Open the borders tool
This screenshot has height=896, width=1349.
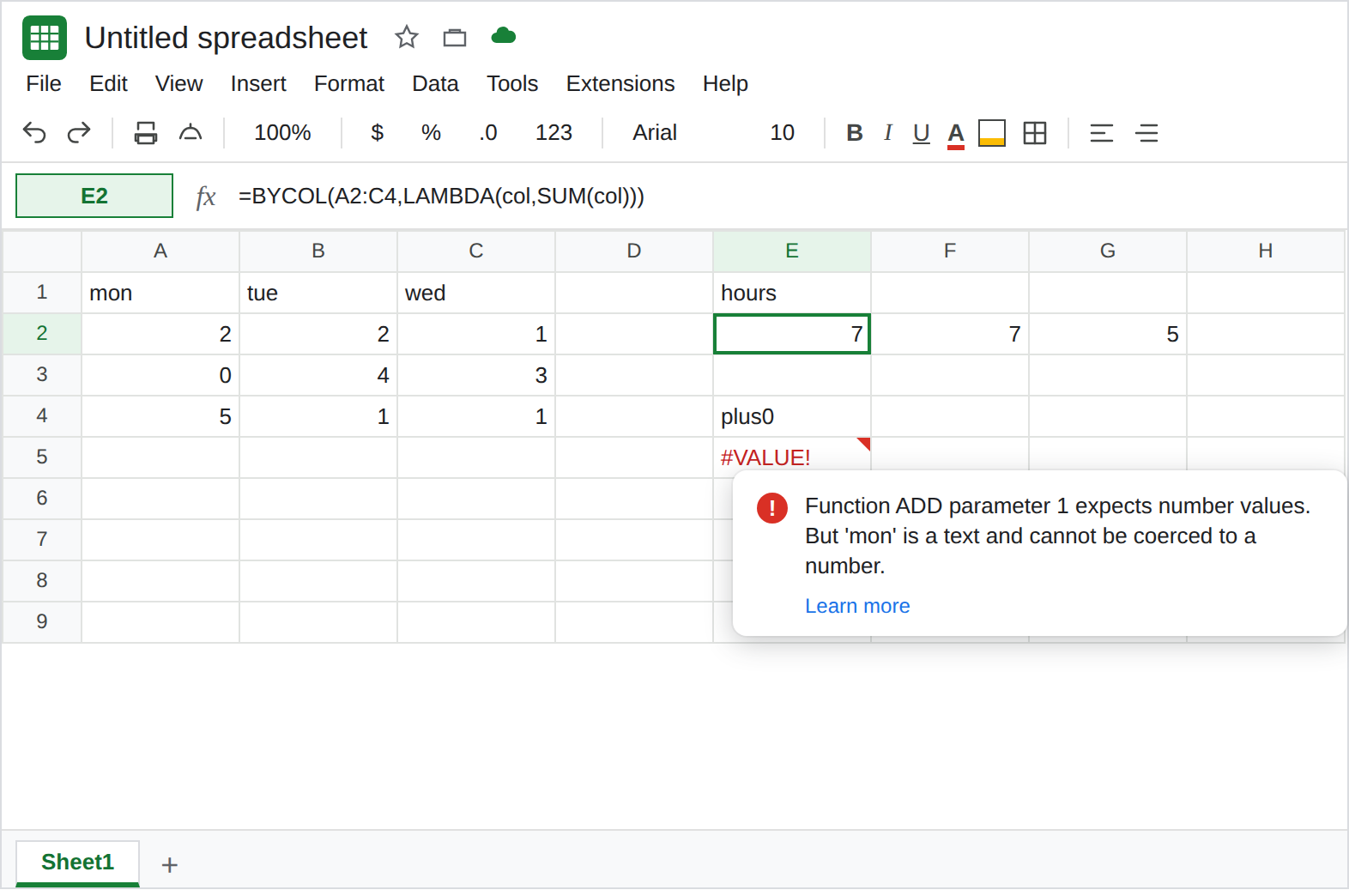tap(1035, 132)
